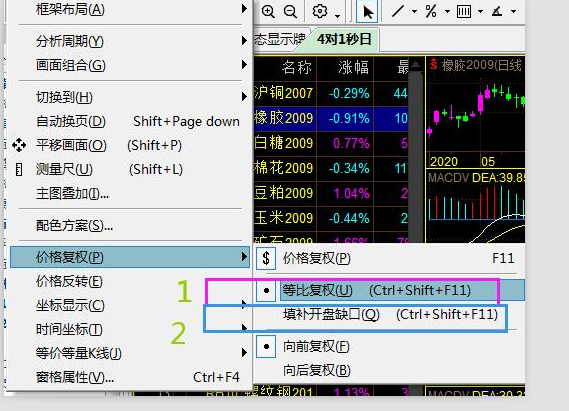Click the MACDV DEA:39.8 indicator label
Viewport: 569px width, 411px height.
(476, 178)
